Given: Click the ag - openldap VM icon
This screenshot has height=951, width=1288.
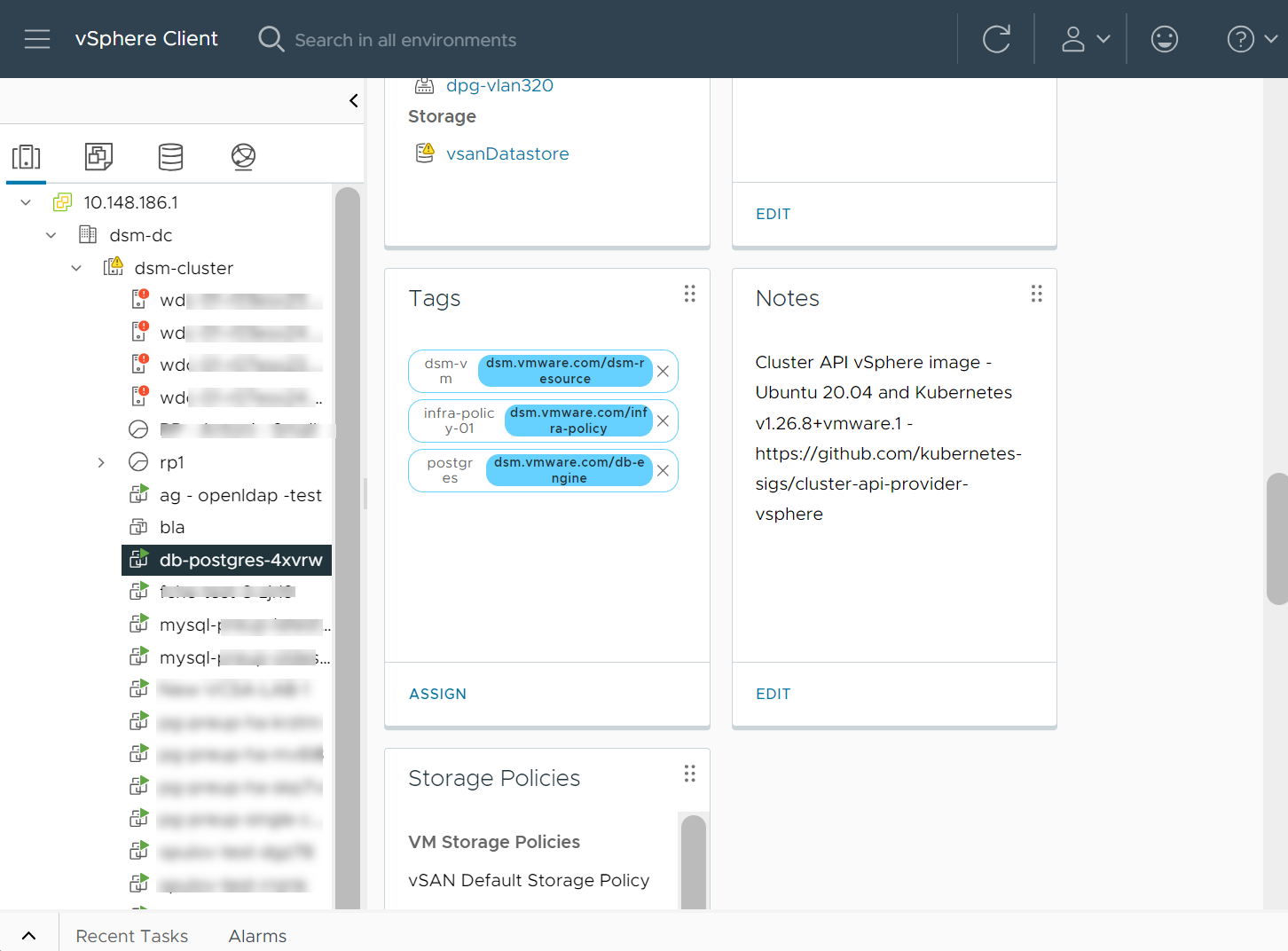Looking at the screenshot, I should 139,494.
